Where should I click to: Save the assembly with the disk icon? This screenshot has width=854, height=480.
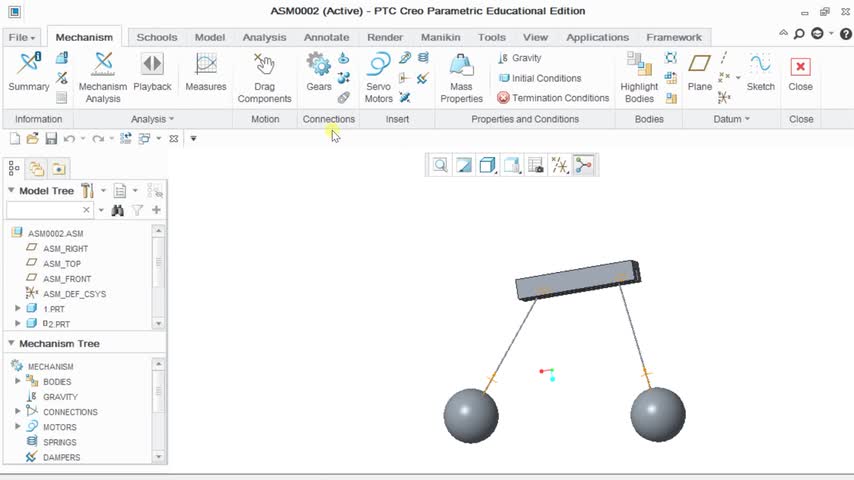tap(51, 138)
